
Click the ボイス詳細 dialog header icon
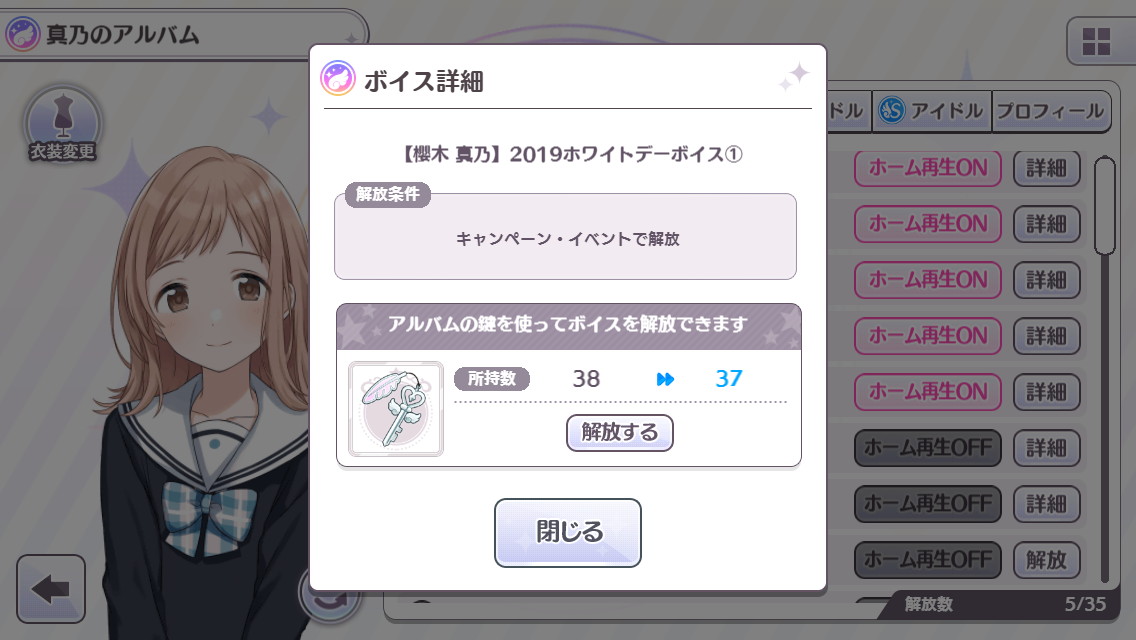coord(338,78)
